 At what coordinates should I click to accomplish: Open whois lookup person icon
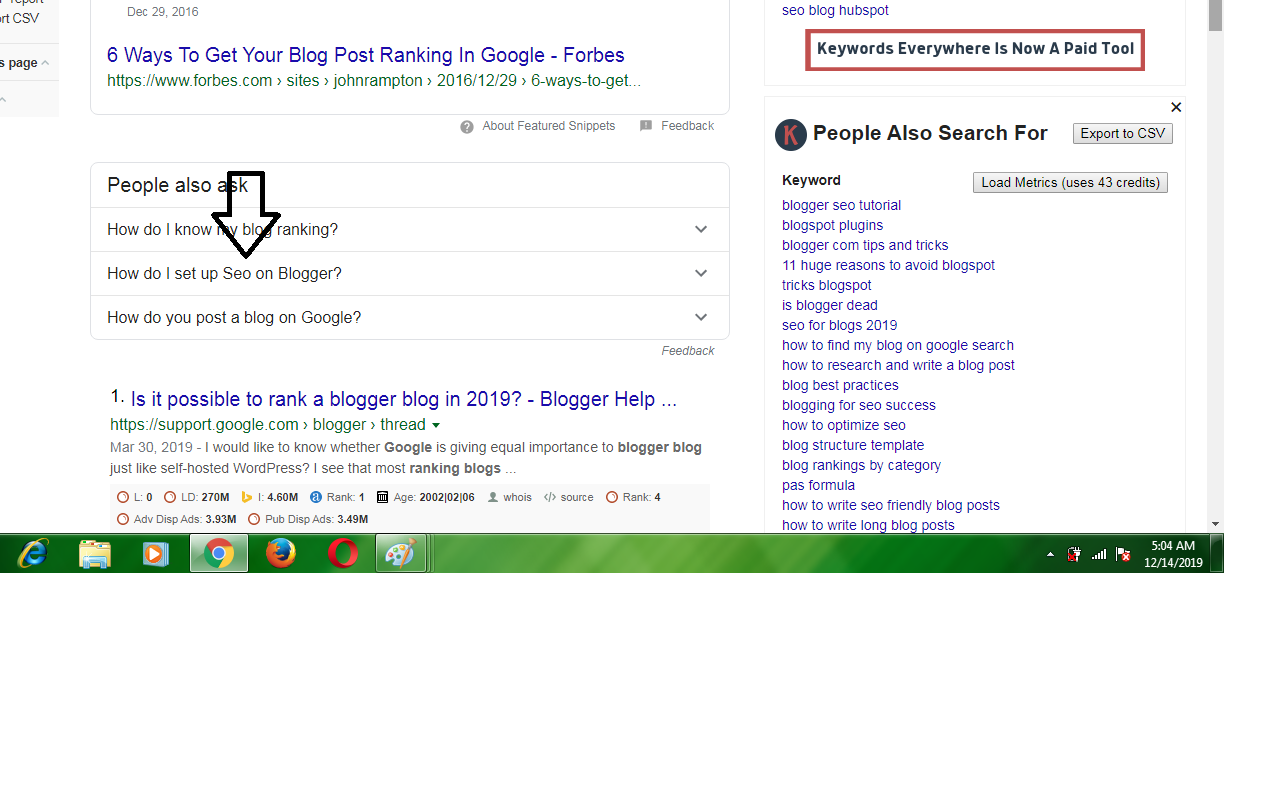[493, 497]
